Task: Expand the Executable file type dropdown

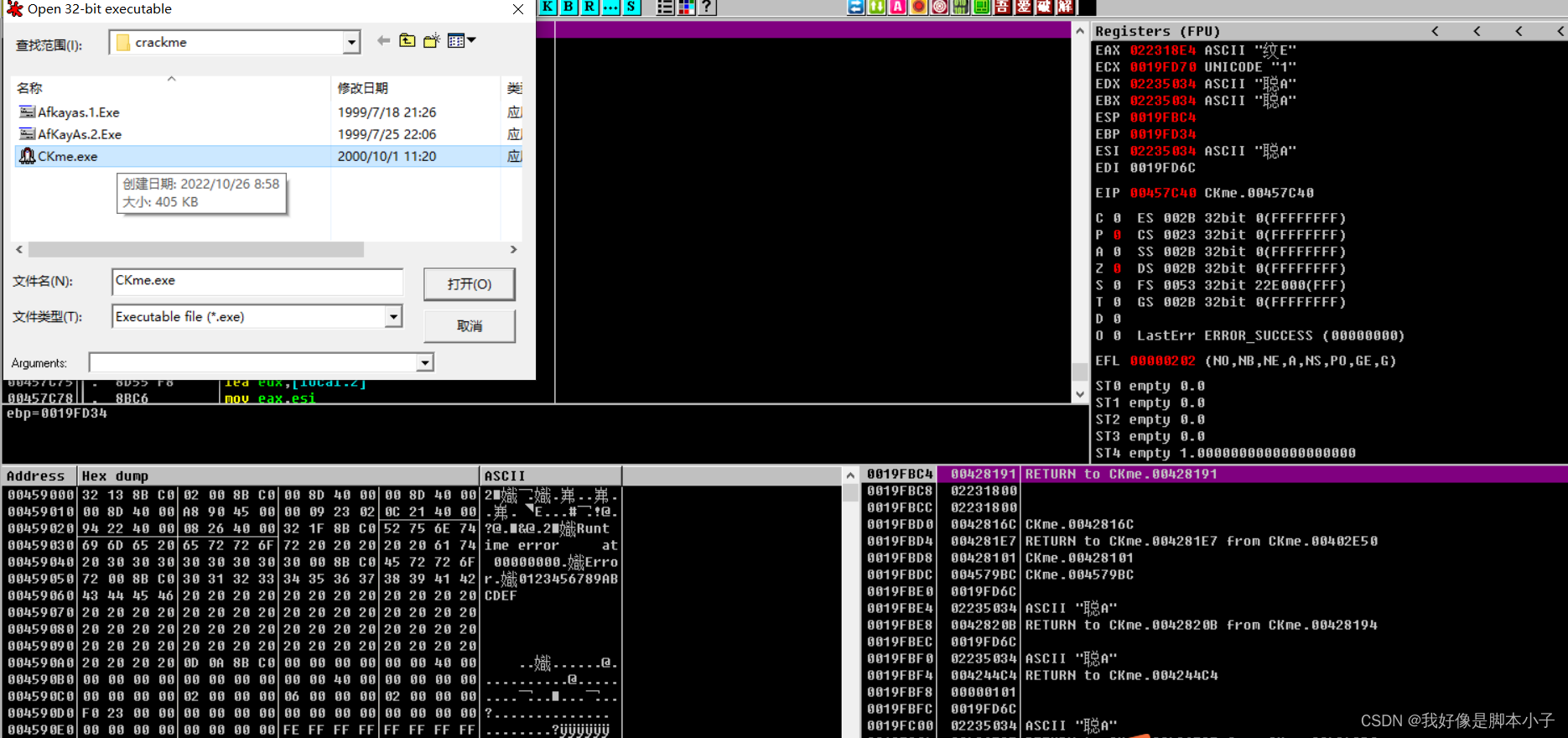Action: (393, 316)
